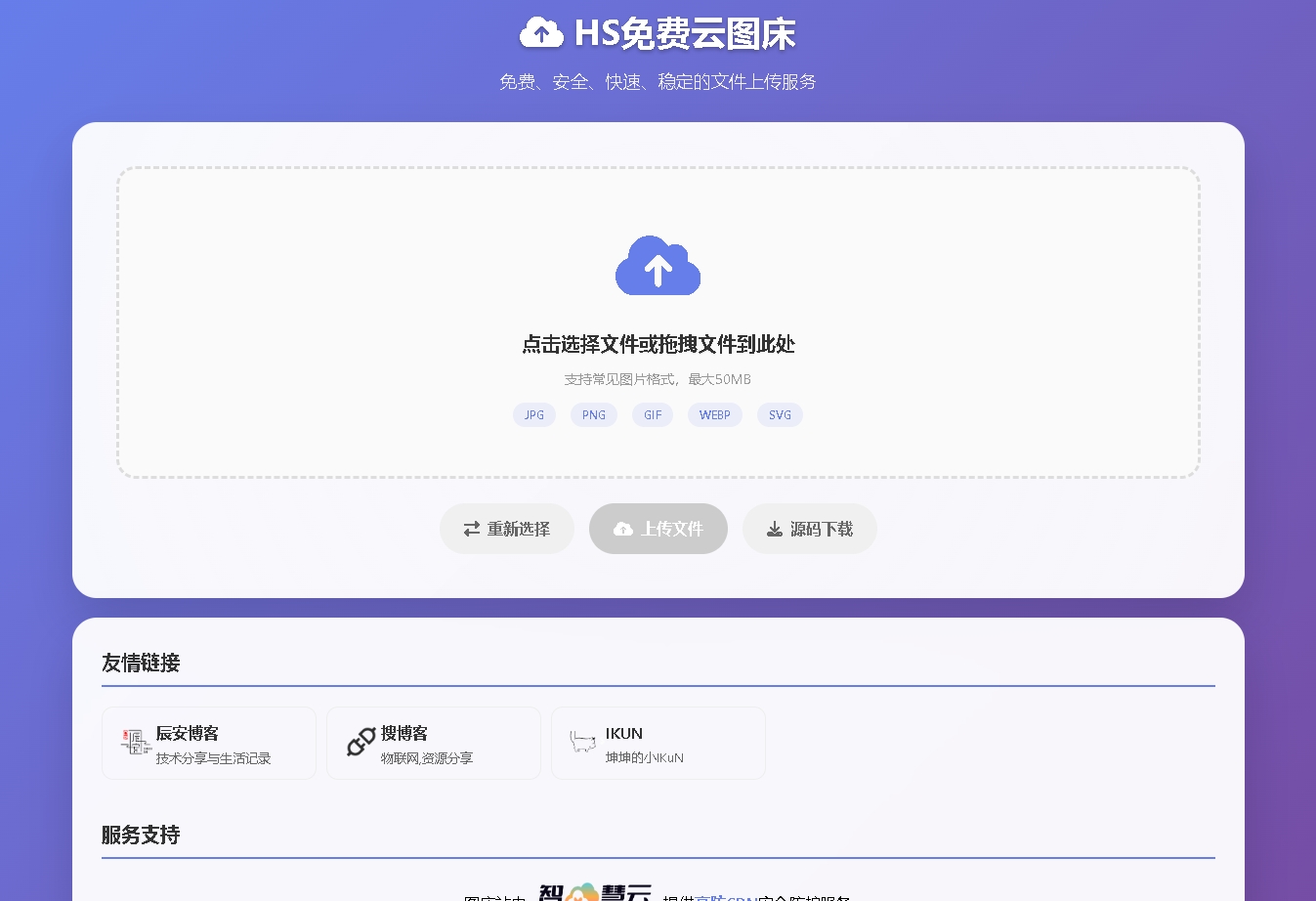The image size is (1316, 901).
Task: Click the IKUN cat icon
Action: tap(583, 743)
